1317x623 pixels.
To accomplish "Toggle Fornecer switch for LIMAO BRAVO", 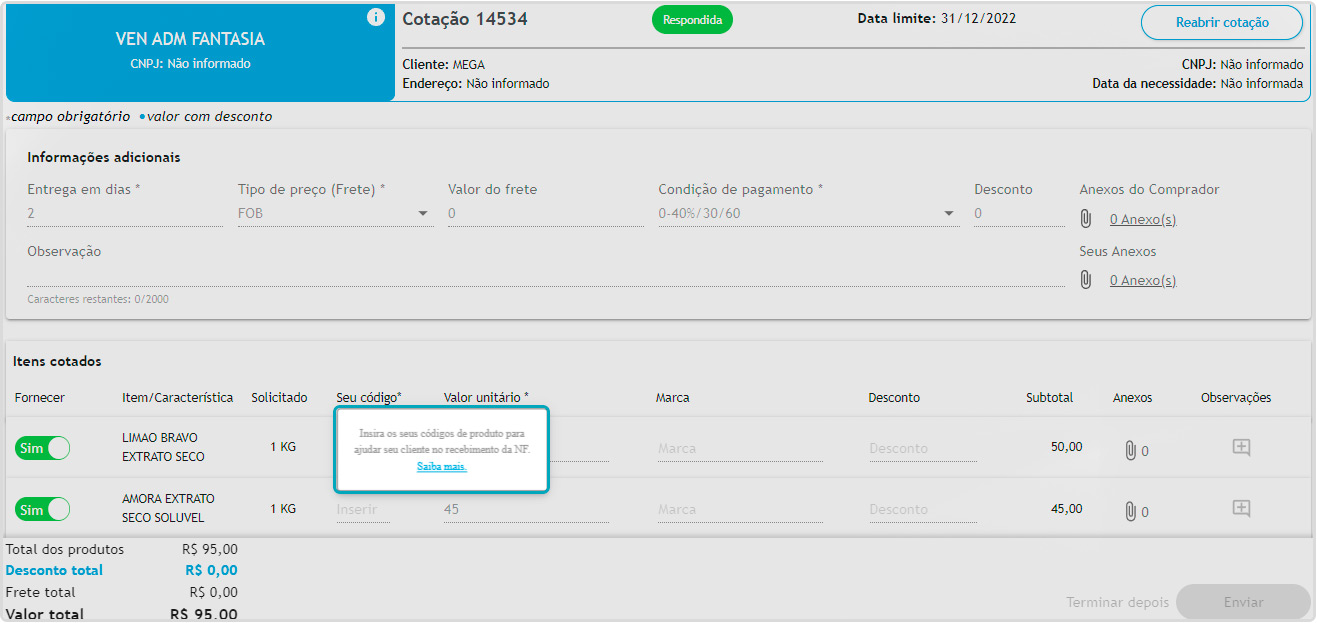I will coord(42,448).
